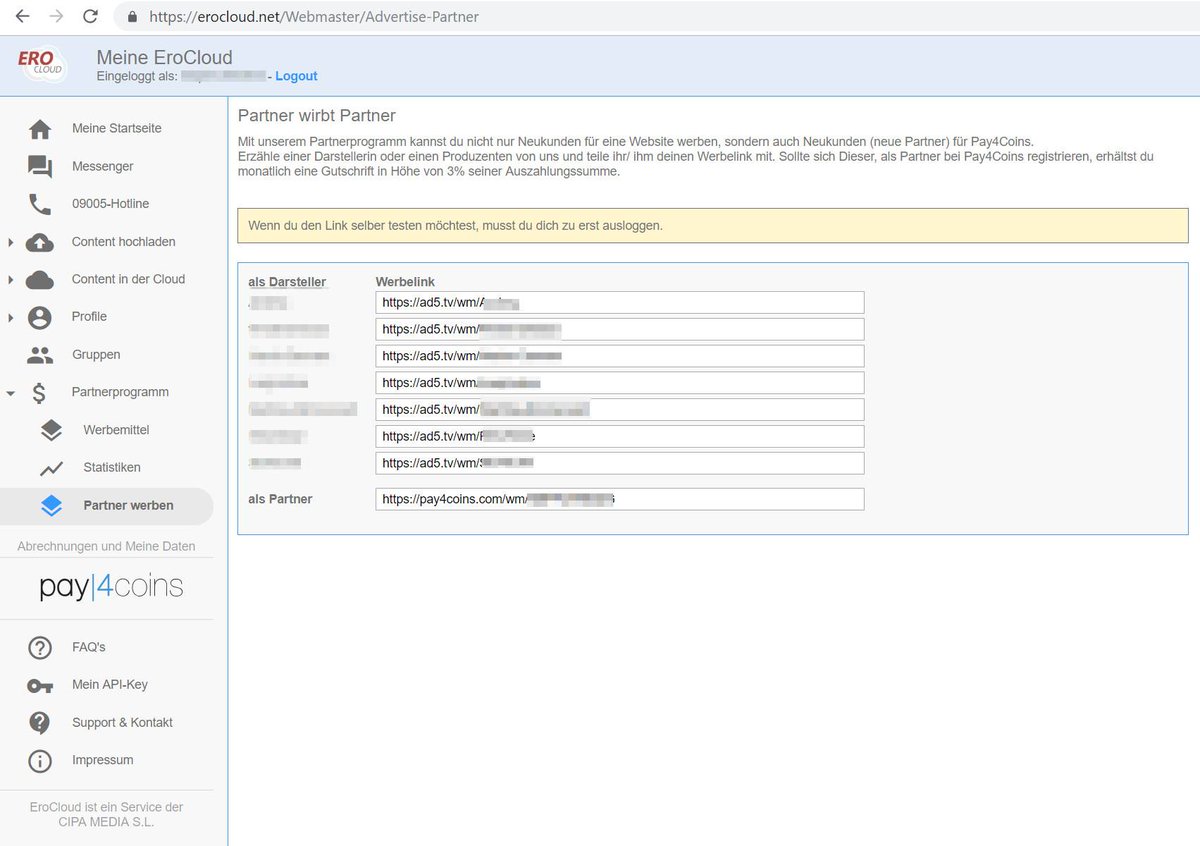The width and height of the screenshot is (1200, 846).
Task: Click the Gruppen people icon
Action: click(40, 355)
